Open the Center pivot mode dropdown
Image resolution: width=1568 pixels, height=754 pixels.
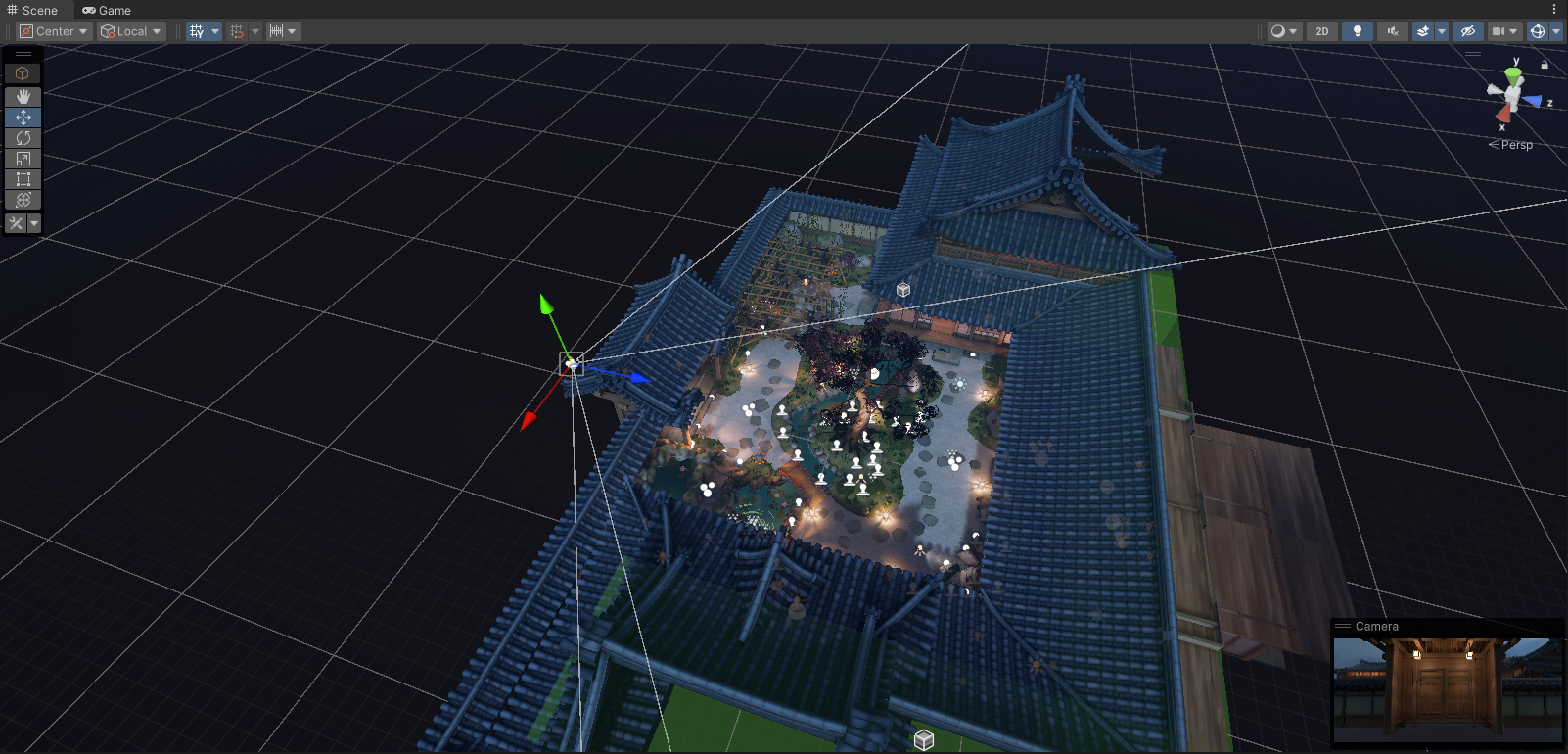point(54,31)
